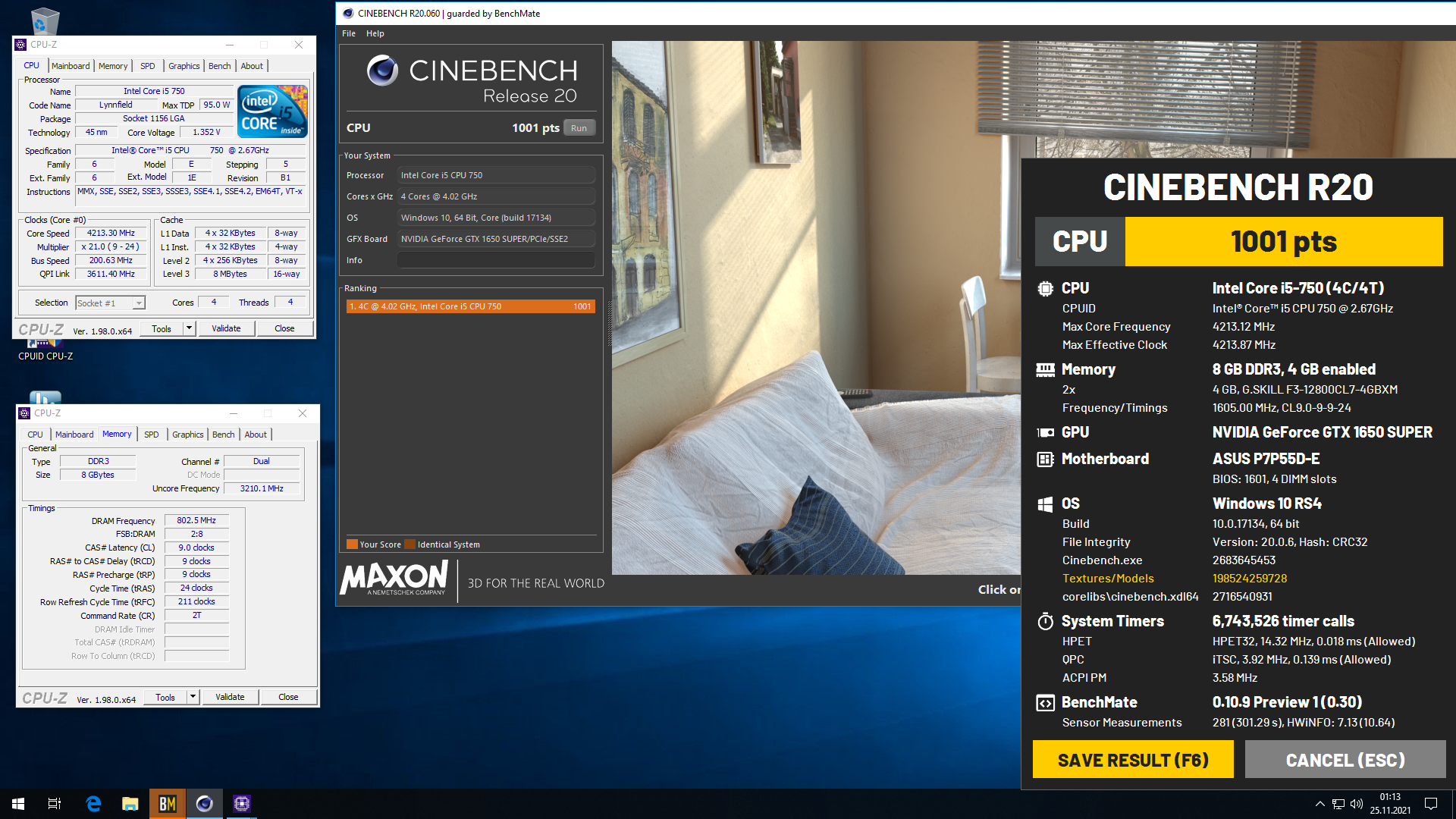This screenshot has width=1456, height=819.
Task: Open Bench tab in bottom CPU-Z
Action: pos(224,435)
